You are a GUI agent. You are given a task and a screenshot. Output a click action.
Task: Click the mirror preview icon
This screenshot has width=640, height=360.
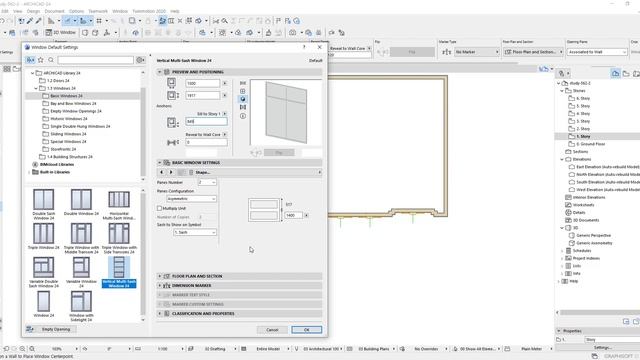[243, 107]
